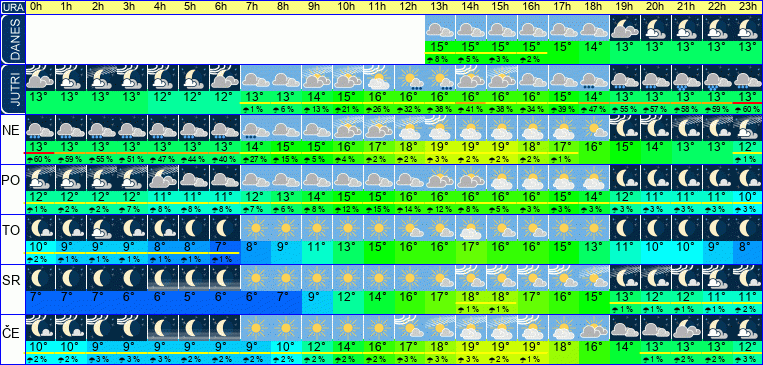Click the URA header cell
The image size is (763, 365).
coord(12,7)
